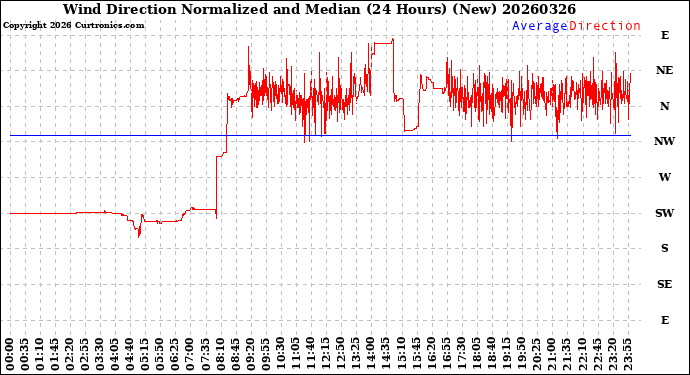Click the 09:55 time label
Image resolution: width=690 pixels, height=375 pixels.
coord(265,355)
